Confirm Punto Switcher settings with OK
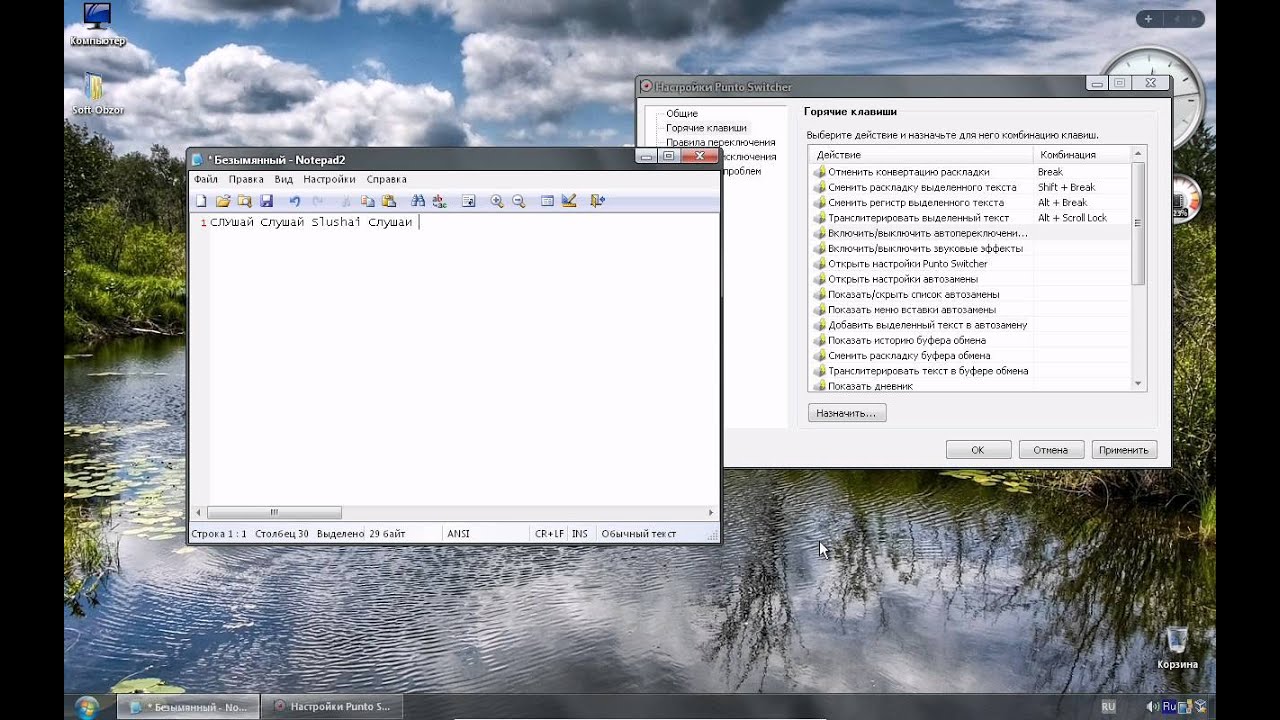 978,450
